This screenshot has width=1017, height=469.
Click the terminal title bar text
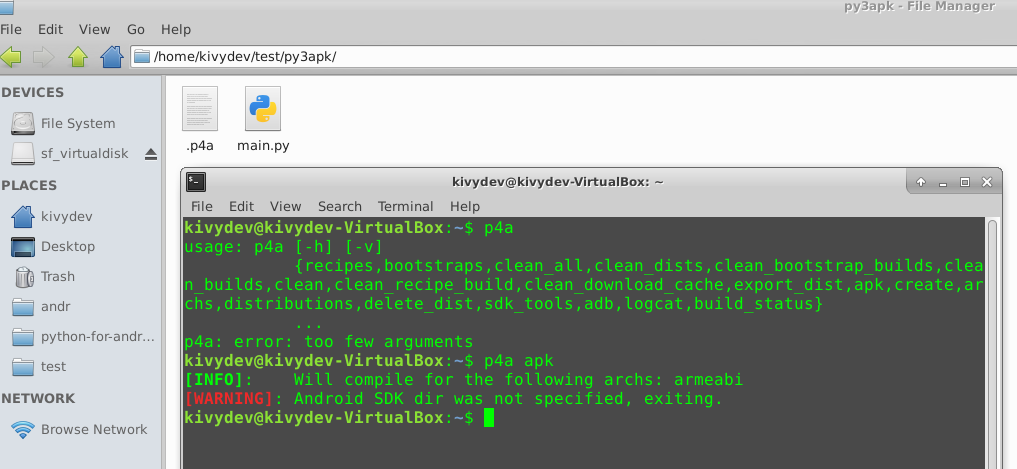click(557, 182)
